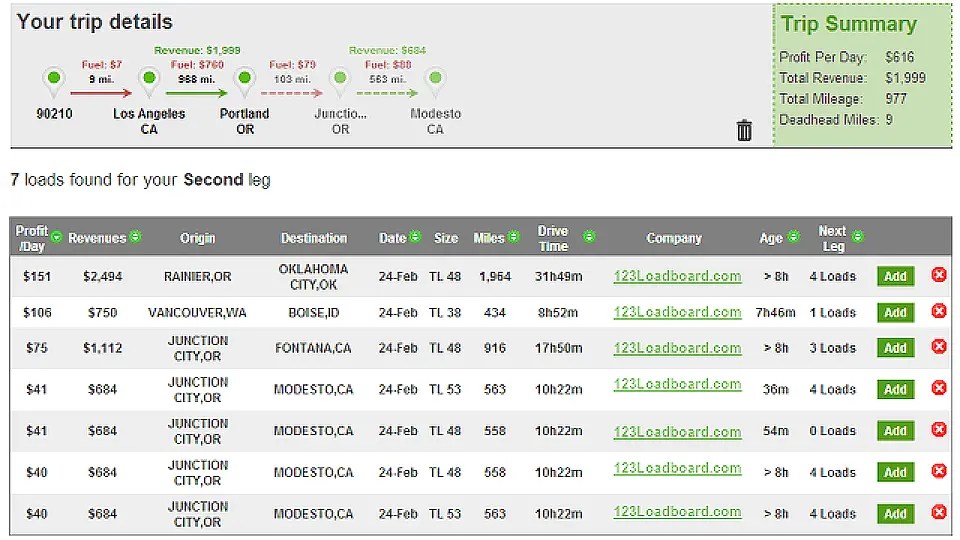The width and height of the screenshot is (960, 540).
Task: Sort loads by Next Leg
Action: pos(858,236)
